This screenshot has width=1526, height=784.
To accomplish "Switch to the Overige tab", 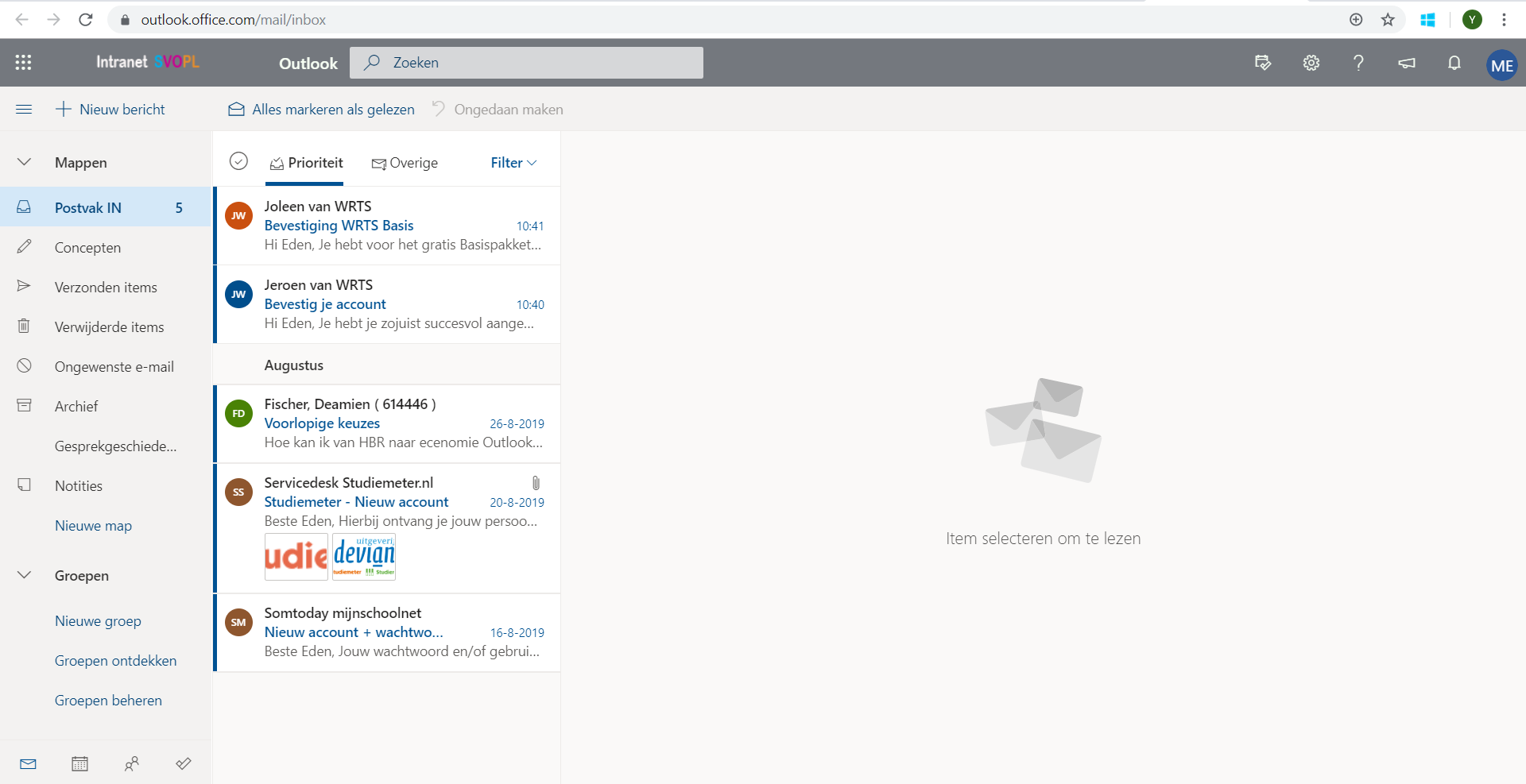I will [x=405, y=163].
